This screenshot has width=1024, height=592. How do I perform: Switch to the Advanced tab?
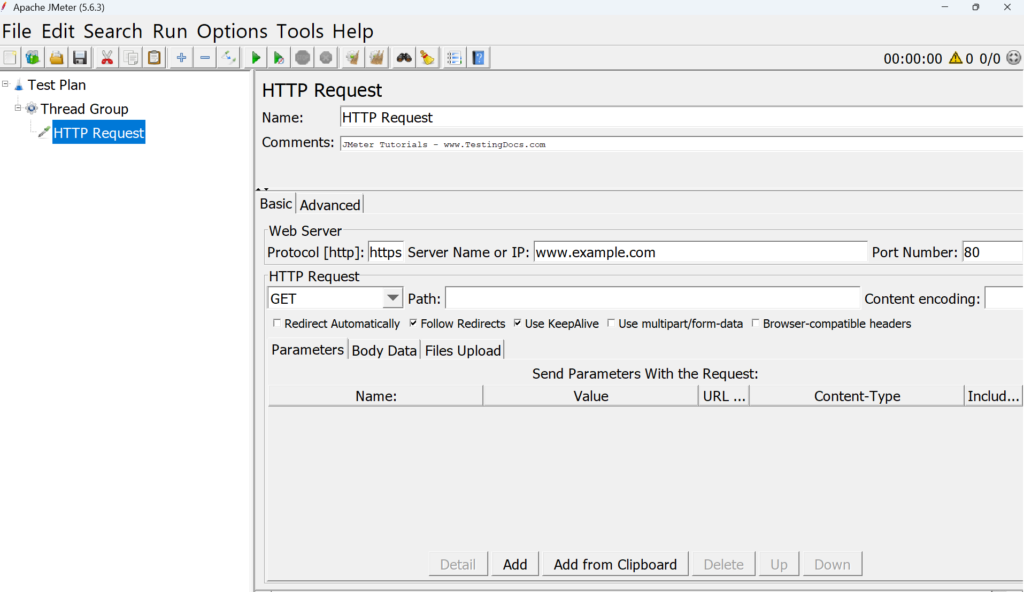(330, 204)
